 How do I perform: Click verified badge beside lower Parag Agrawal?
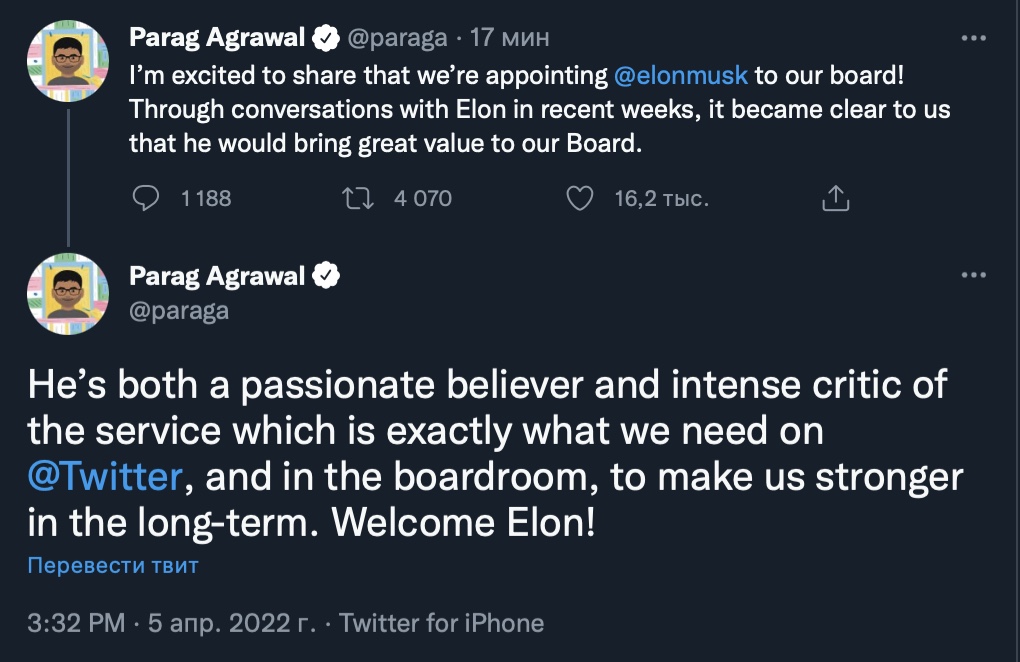point(326,276)
